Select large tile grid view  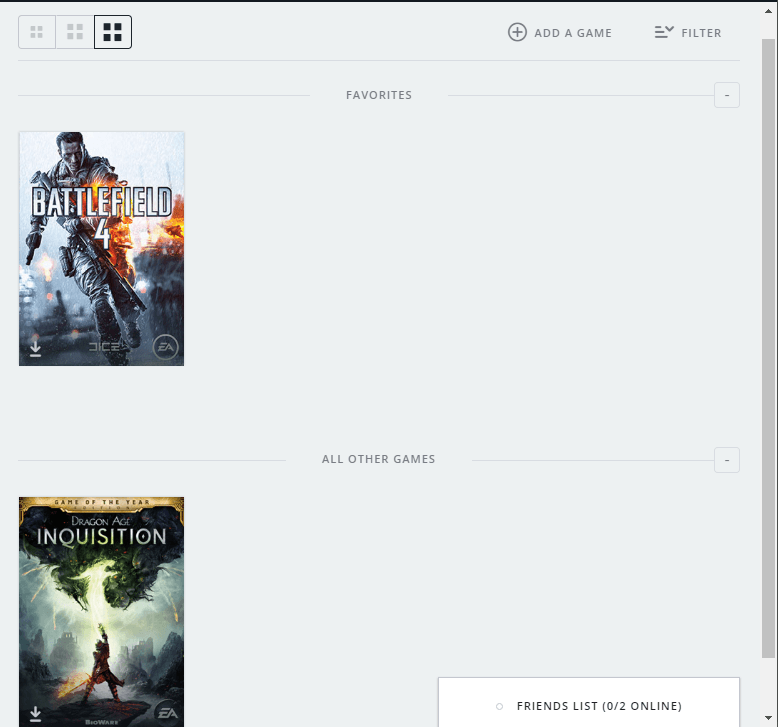pos(113,32)
